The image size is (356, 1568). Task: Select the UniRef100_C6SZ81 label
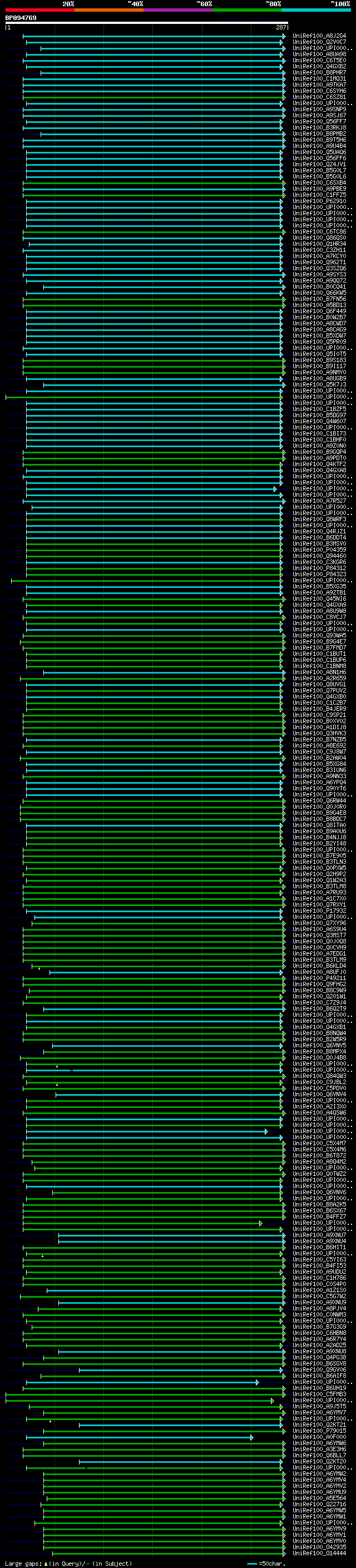coord(319,97)
